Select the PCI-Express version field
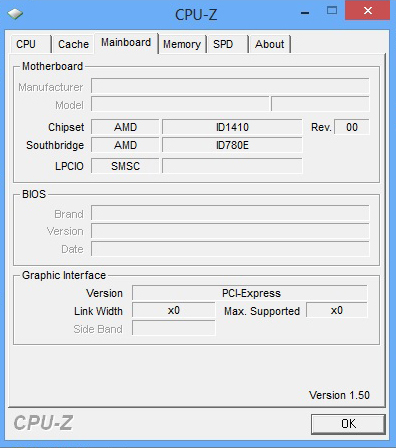The width and height of the screenshot is (396, 448). tap(250, 293)
